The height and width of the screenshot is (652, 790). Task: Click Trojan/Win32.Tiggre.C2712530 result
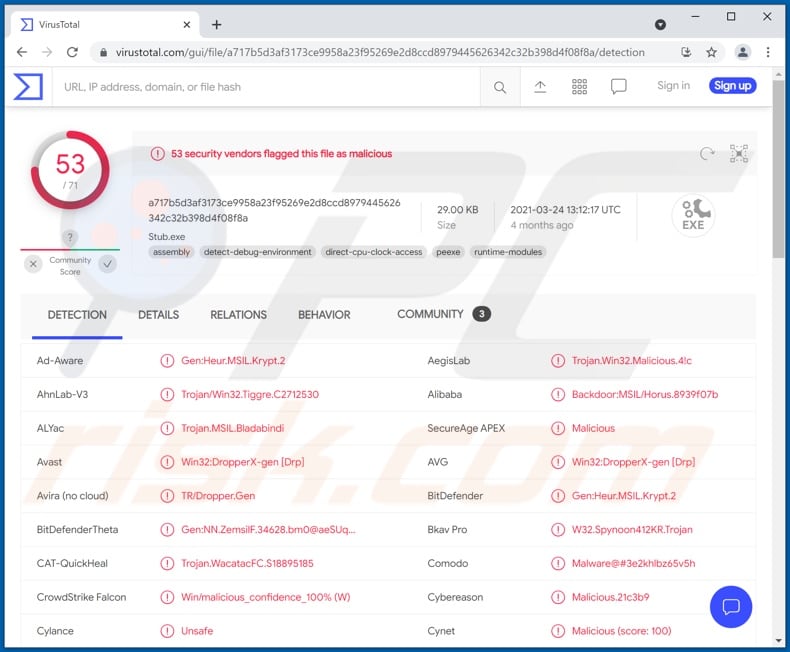pyautogui.click(x=250, y=395)
